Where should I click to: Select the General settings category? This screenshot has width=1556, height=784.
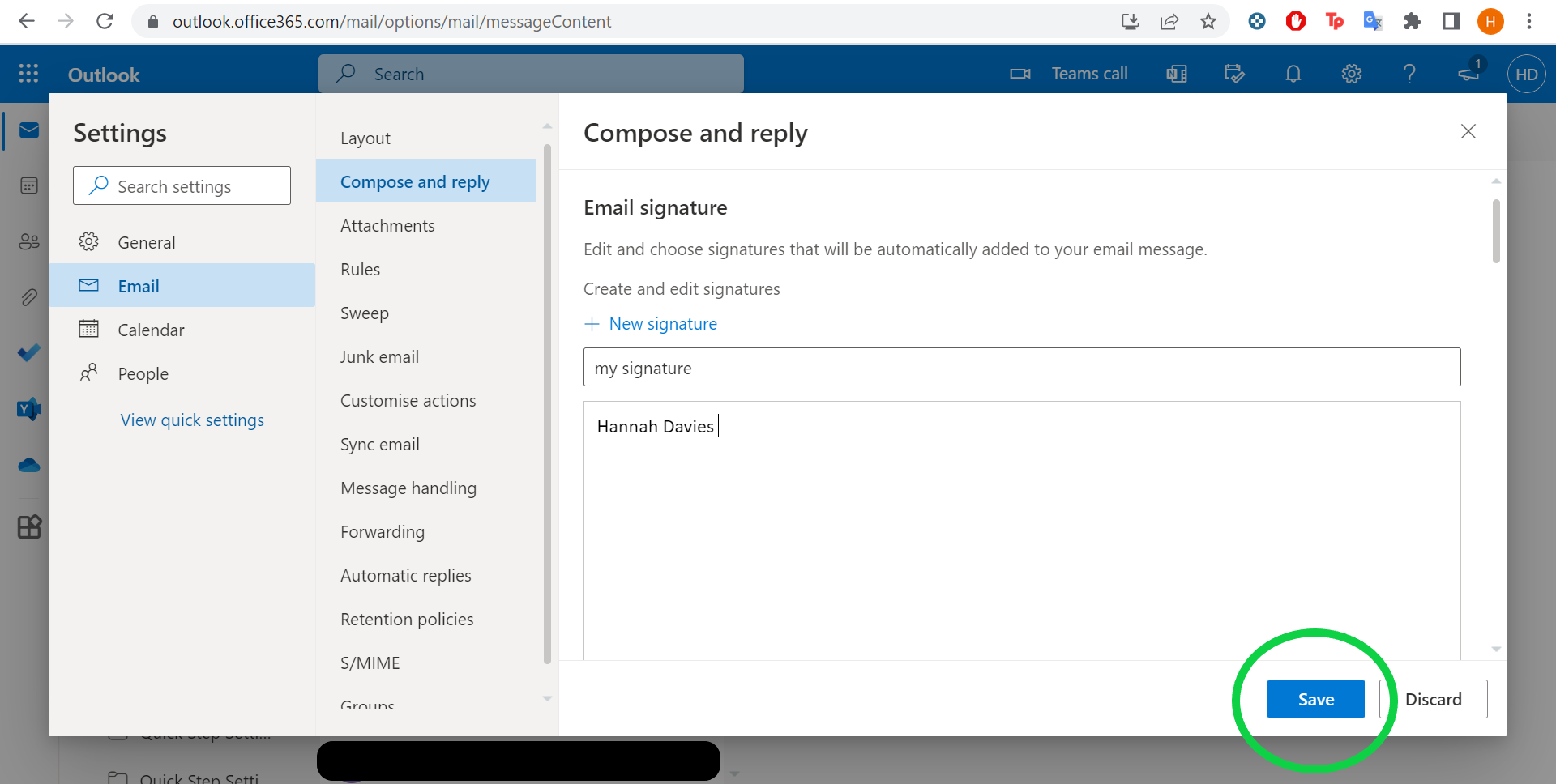182,241
